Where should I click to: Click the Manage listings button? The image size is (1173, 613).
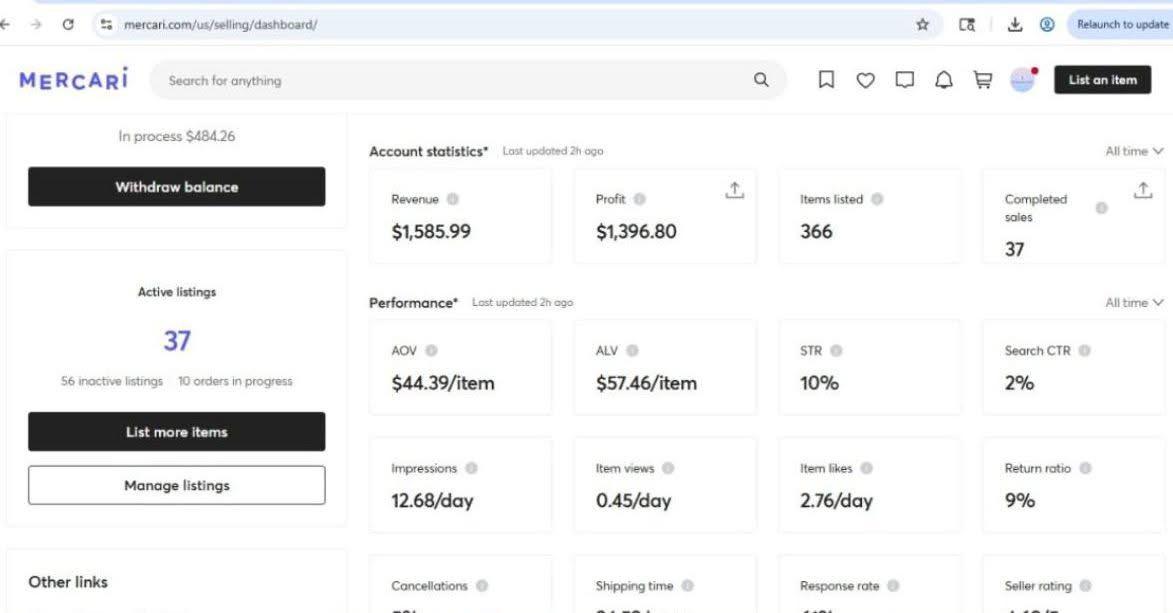tap(176, 485)
